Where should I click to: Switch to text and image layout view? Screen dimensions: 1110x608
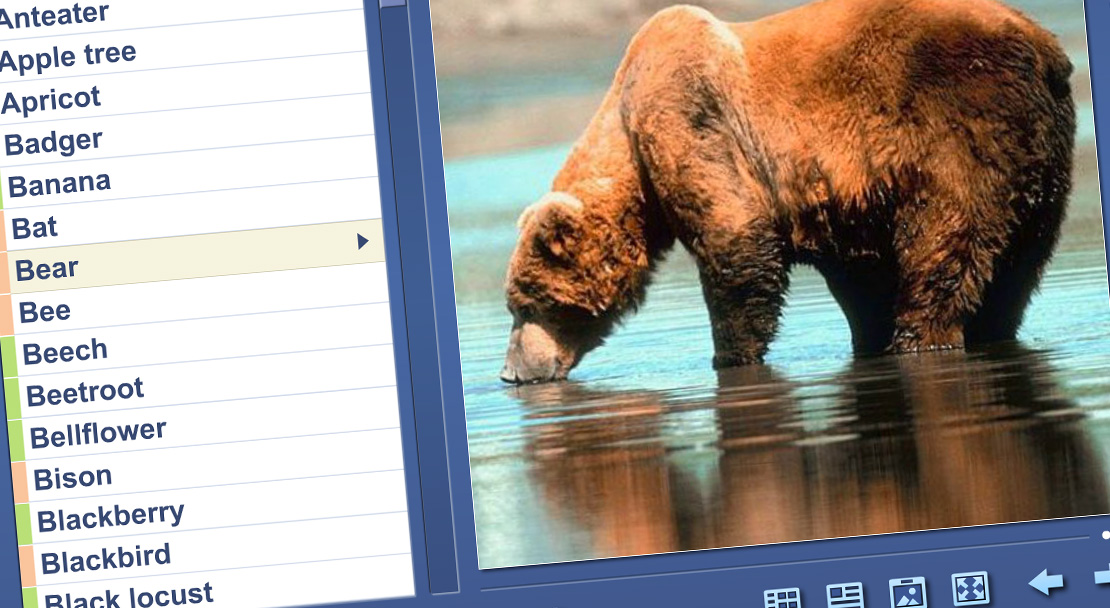pyautogui.click(x=845, y=595)
